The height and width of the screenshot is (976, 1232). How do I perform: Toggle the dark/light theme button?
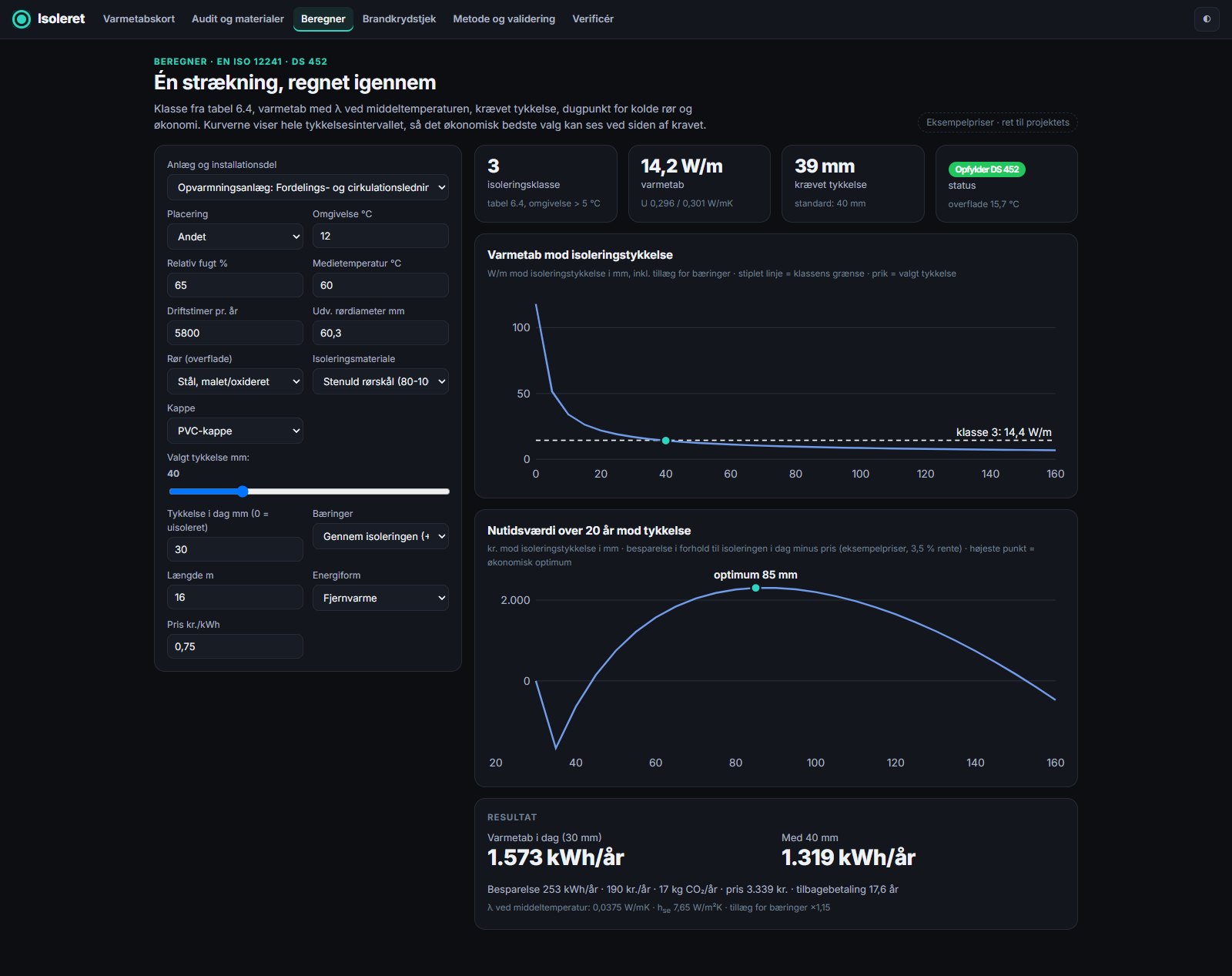coord(1207,18)
